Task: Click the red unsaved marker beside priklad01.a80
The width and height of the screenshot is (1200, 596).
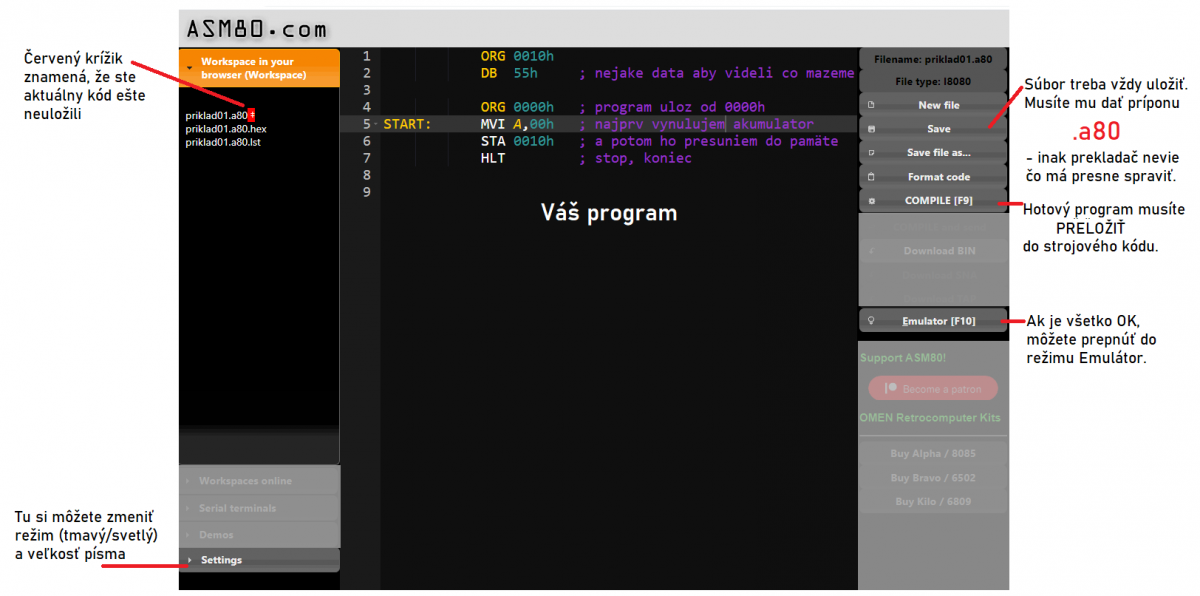Action: coord(252,115)
